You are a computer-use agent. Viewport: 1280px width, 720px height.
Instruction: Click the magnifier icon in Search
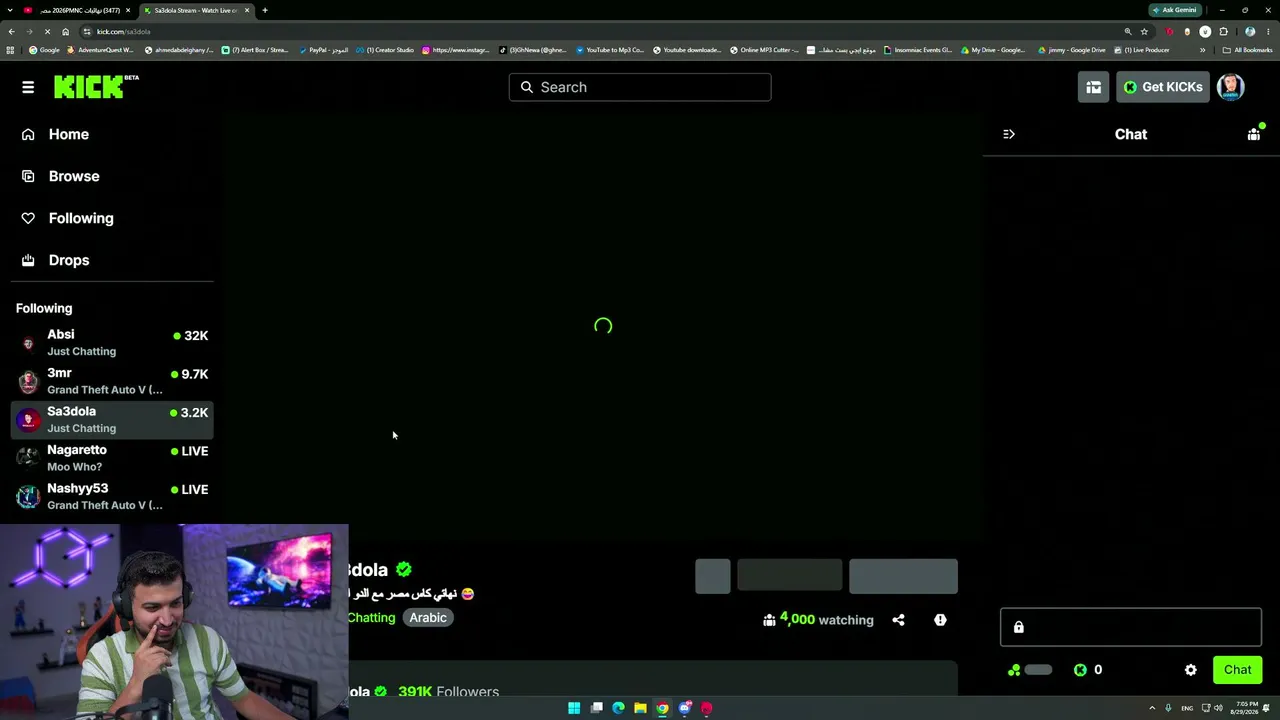click(x=527, y=87)
